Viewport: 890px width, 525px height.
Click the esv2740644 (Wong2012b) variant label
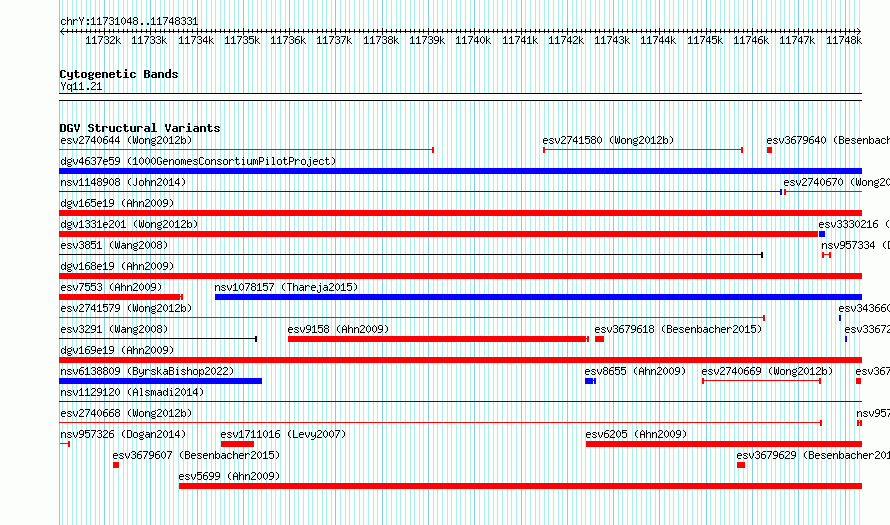[126, 140]
